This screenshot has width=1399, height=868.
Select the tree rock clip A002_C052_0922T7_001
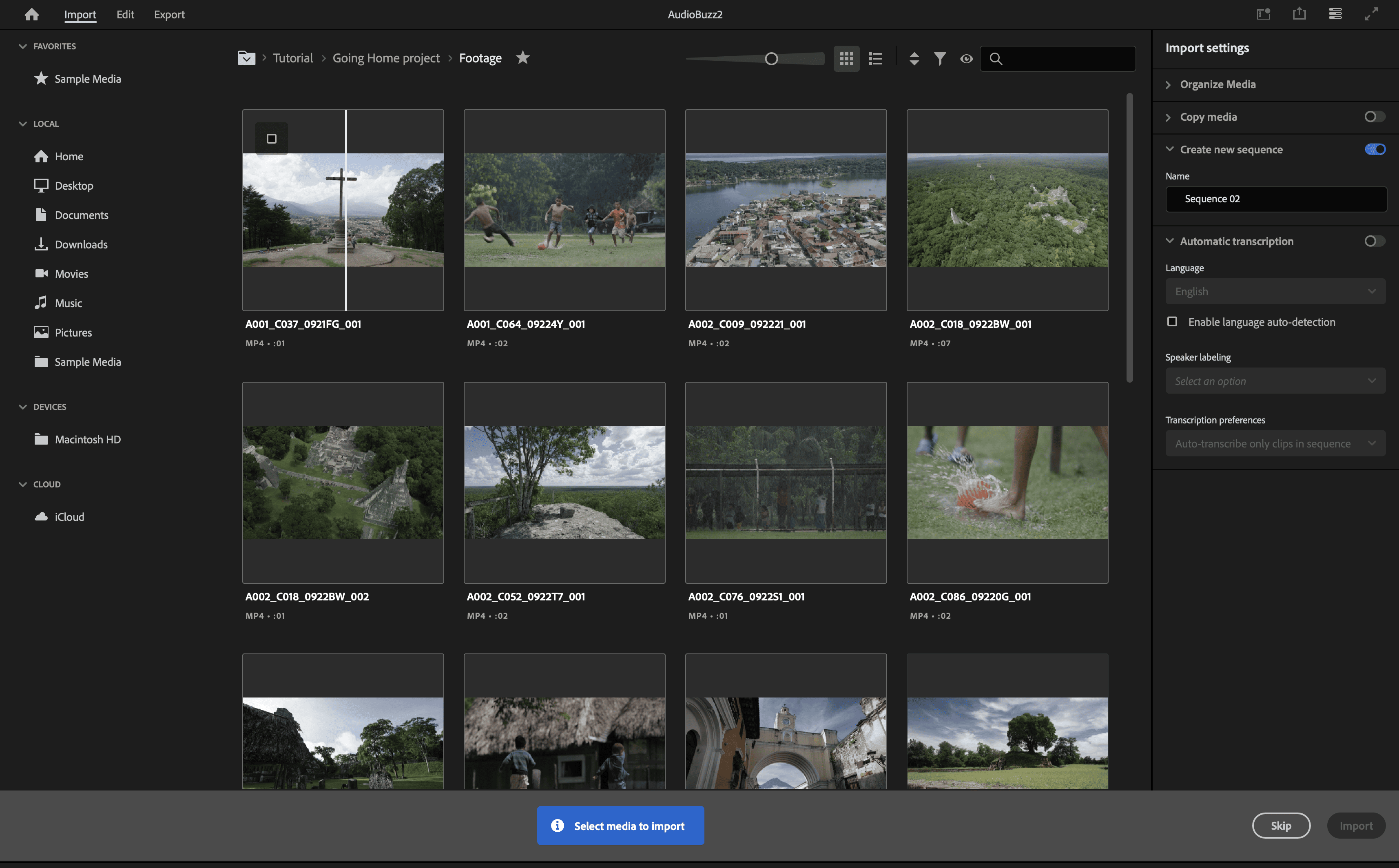[x=564, y=482]
